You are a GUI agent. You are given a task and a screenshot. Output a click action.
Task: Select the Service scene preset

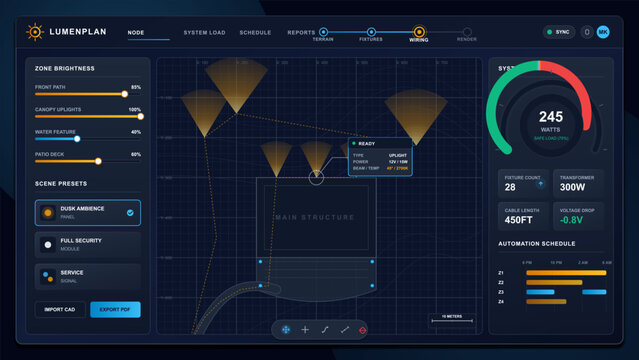pos(88,277)
